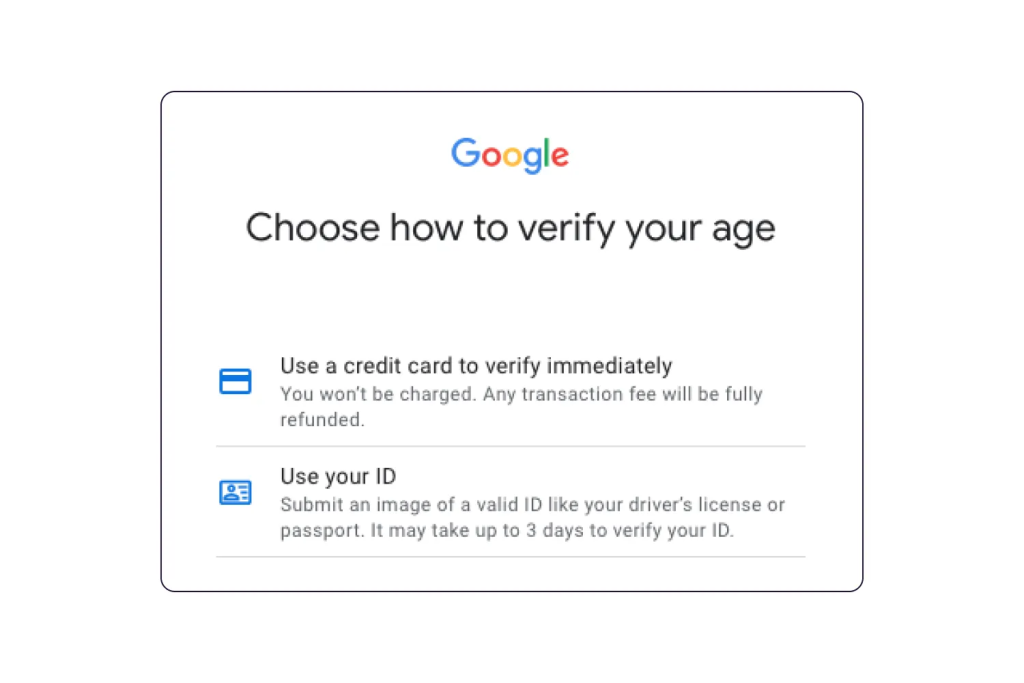Viewport: 1024px width, 683px height.
Task: Click the refunded transaction fee text
Action: pyautogui.click(x=520, y=406)
